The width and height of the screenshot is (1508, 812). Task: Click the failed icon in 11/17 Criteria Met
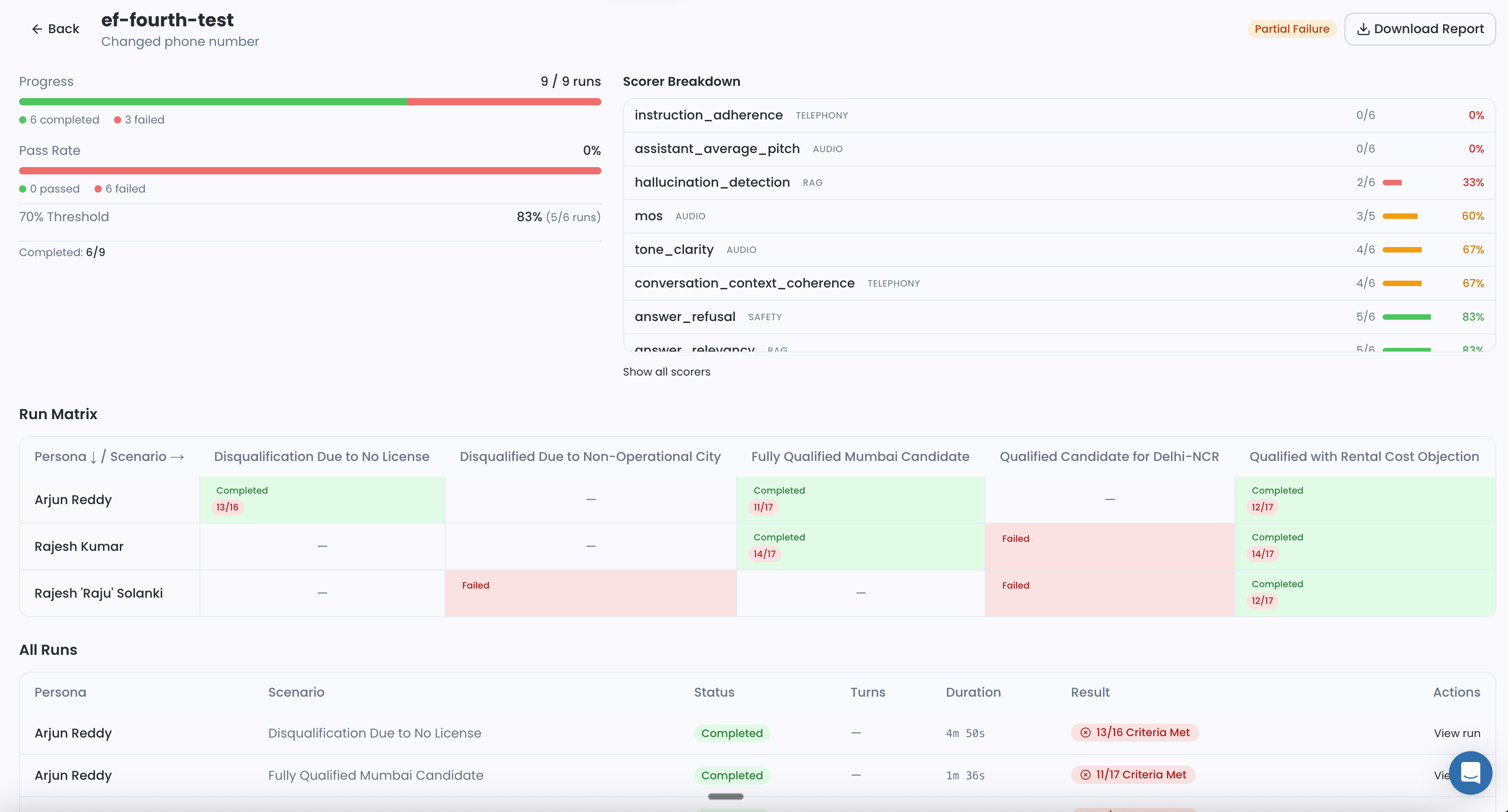pos(1085,774)
